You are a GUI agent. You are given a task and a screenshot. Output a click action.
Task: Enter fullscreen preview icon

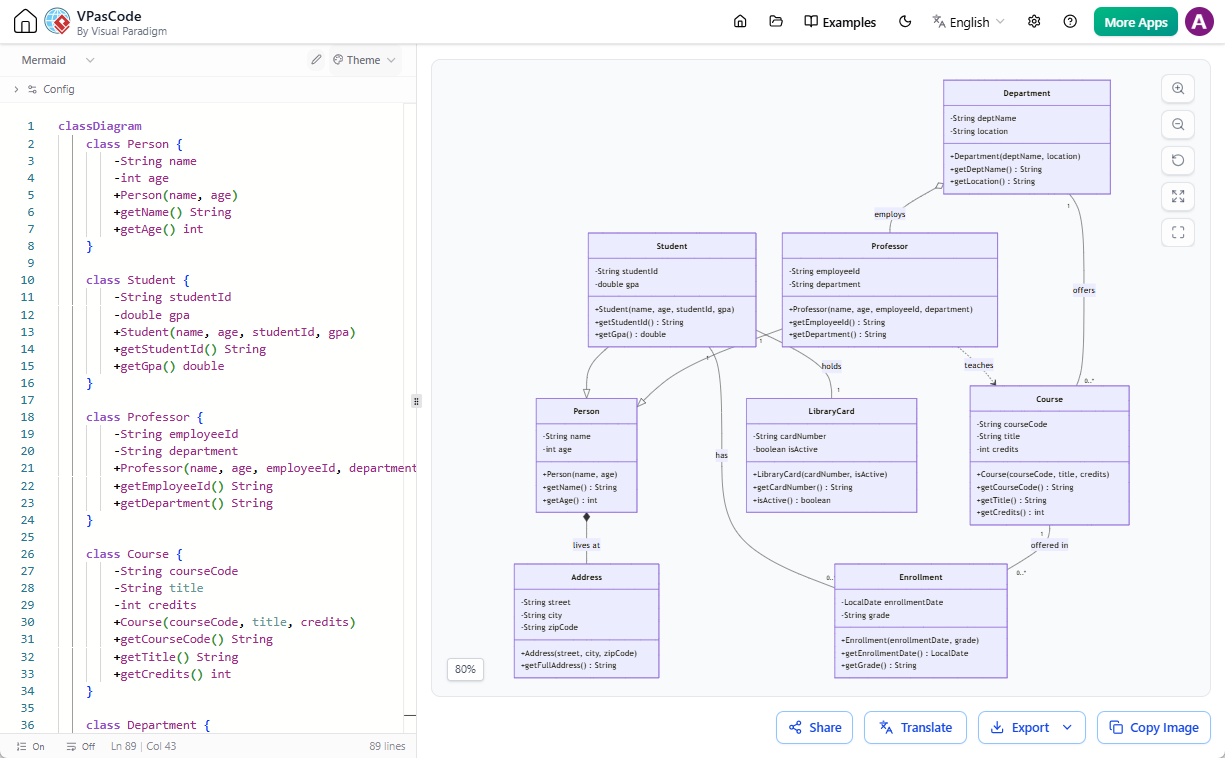(x=1178, y=233)
